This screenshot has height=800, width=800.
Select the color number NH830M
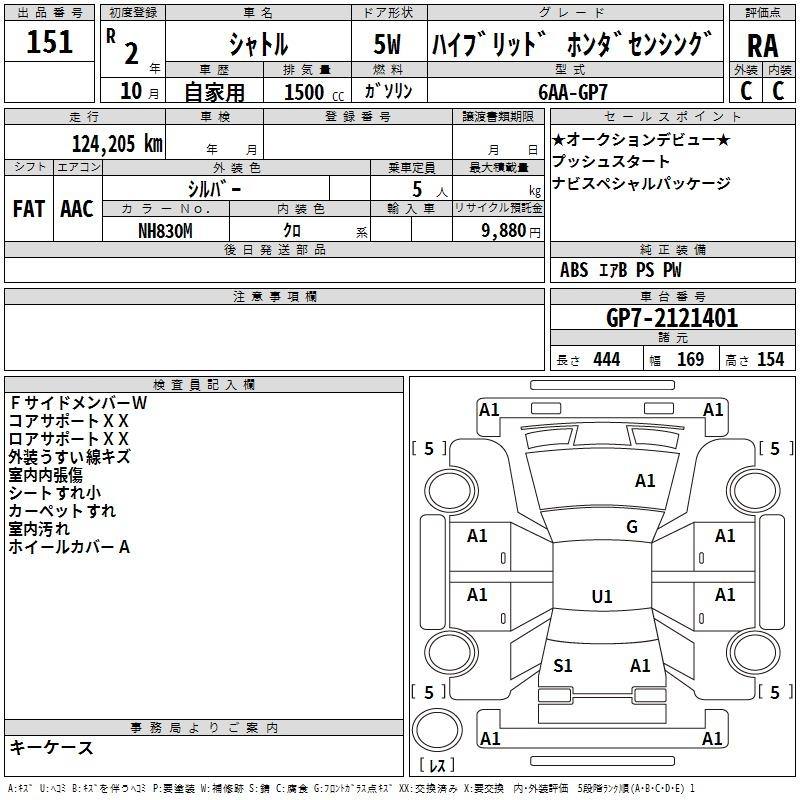point(165,229)
